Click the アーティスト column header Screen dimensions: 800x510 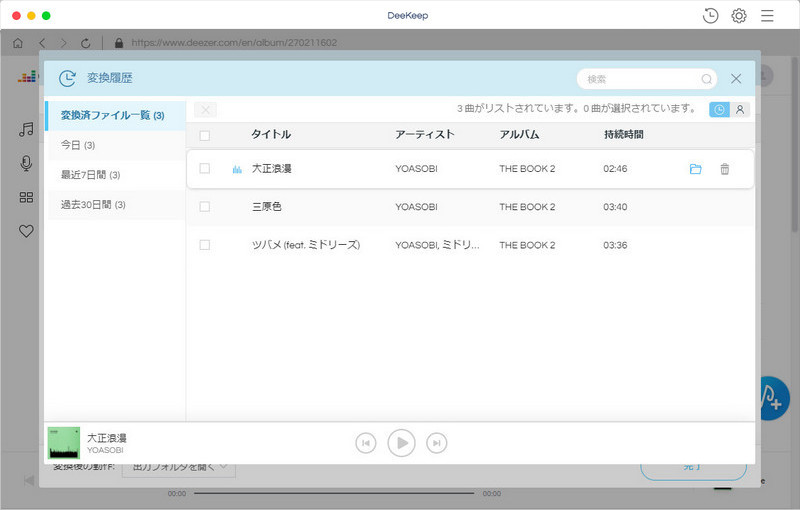click(424, 135)
